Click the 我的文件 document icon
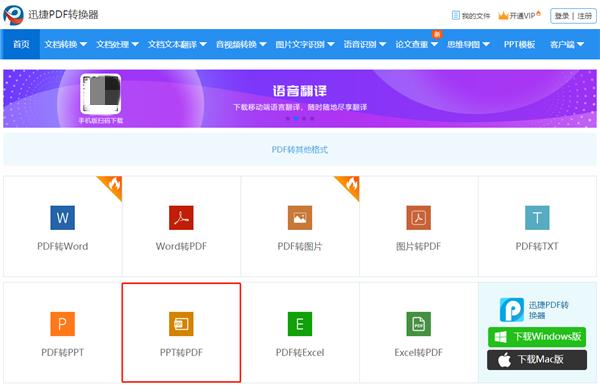The image size is (600, 387). tap(455, 15)
